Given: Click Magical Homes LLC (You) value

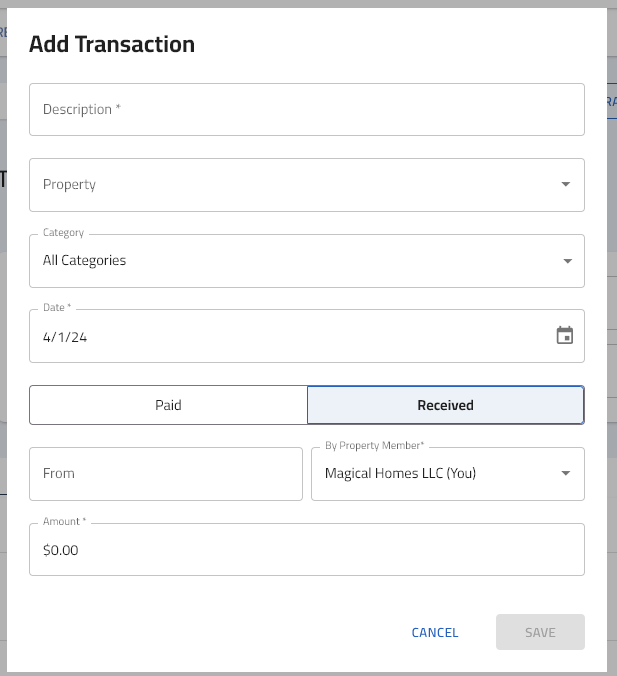Looking at the screenshot, I should click(x=401, y=473).
